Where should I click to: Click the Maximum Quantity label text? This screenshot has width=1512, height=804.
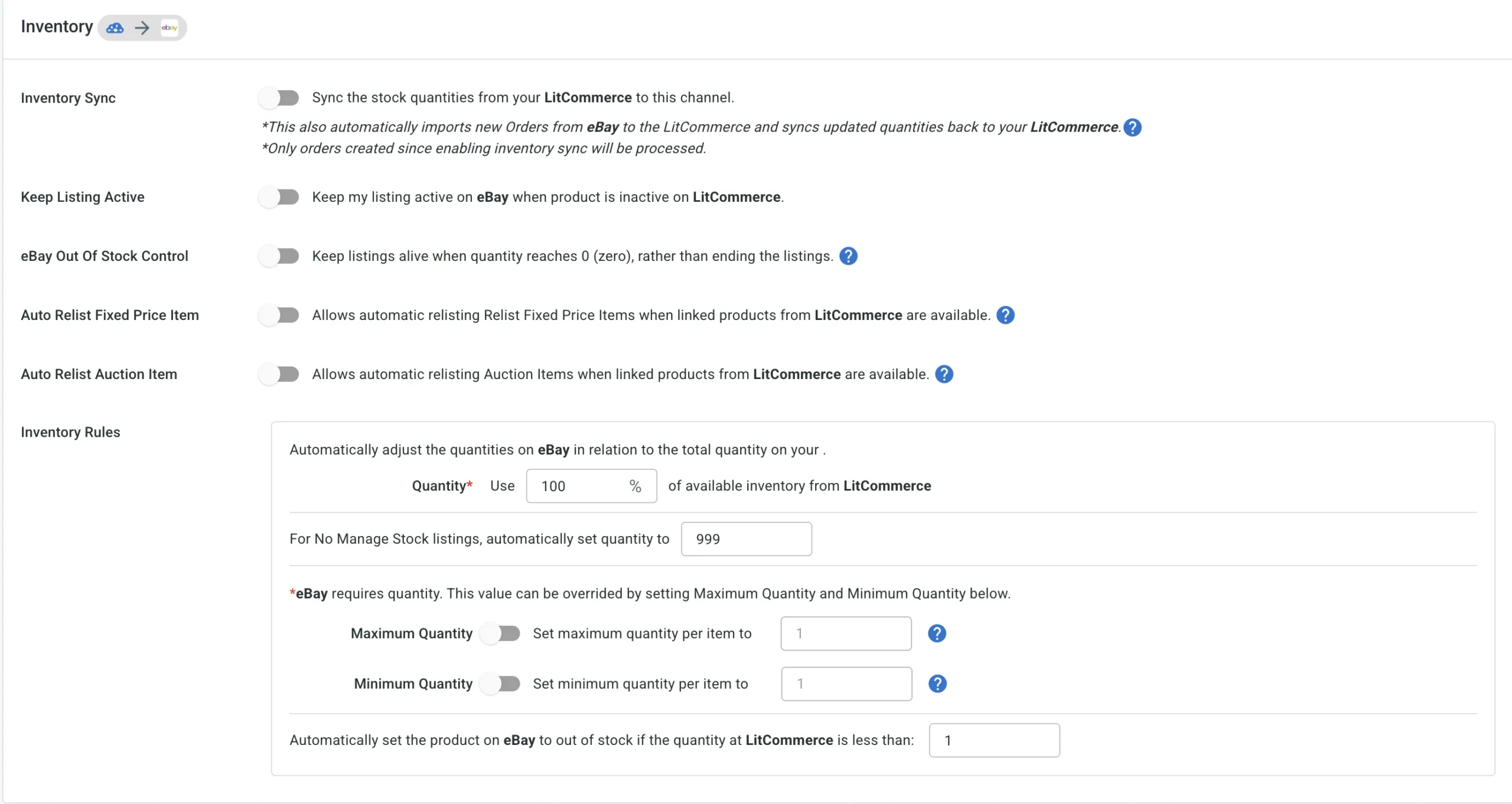pyautogui.click(x=411, y=633)
